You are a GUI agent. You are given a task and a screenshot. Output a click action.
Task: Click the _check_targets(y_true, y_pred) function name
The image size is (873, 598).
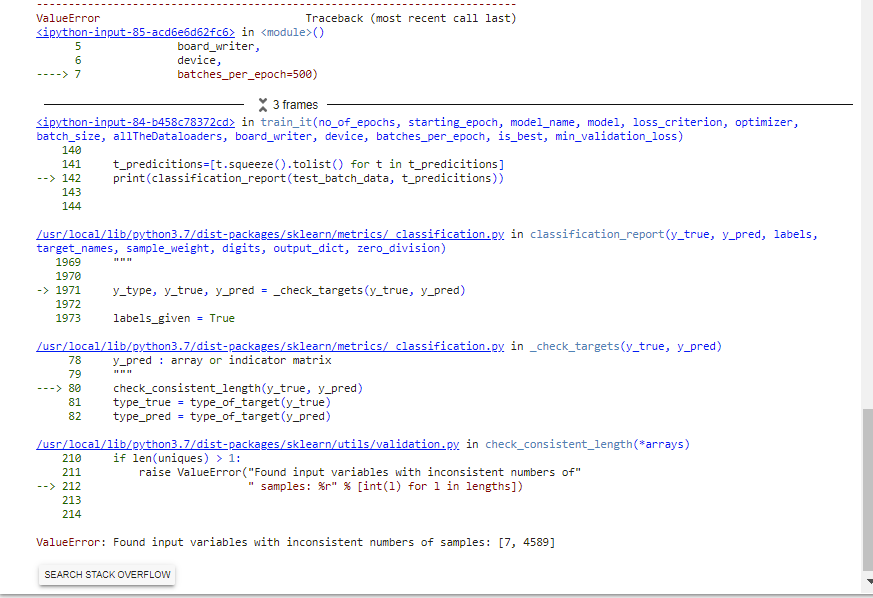coord(625,346)
